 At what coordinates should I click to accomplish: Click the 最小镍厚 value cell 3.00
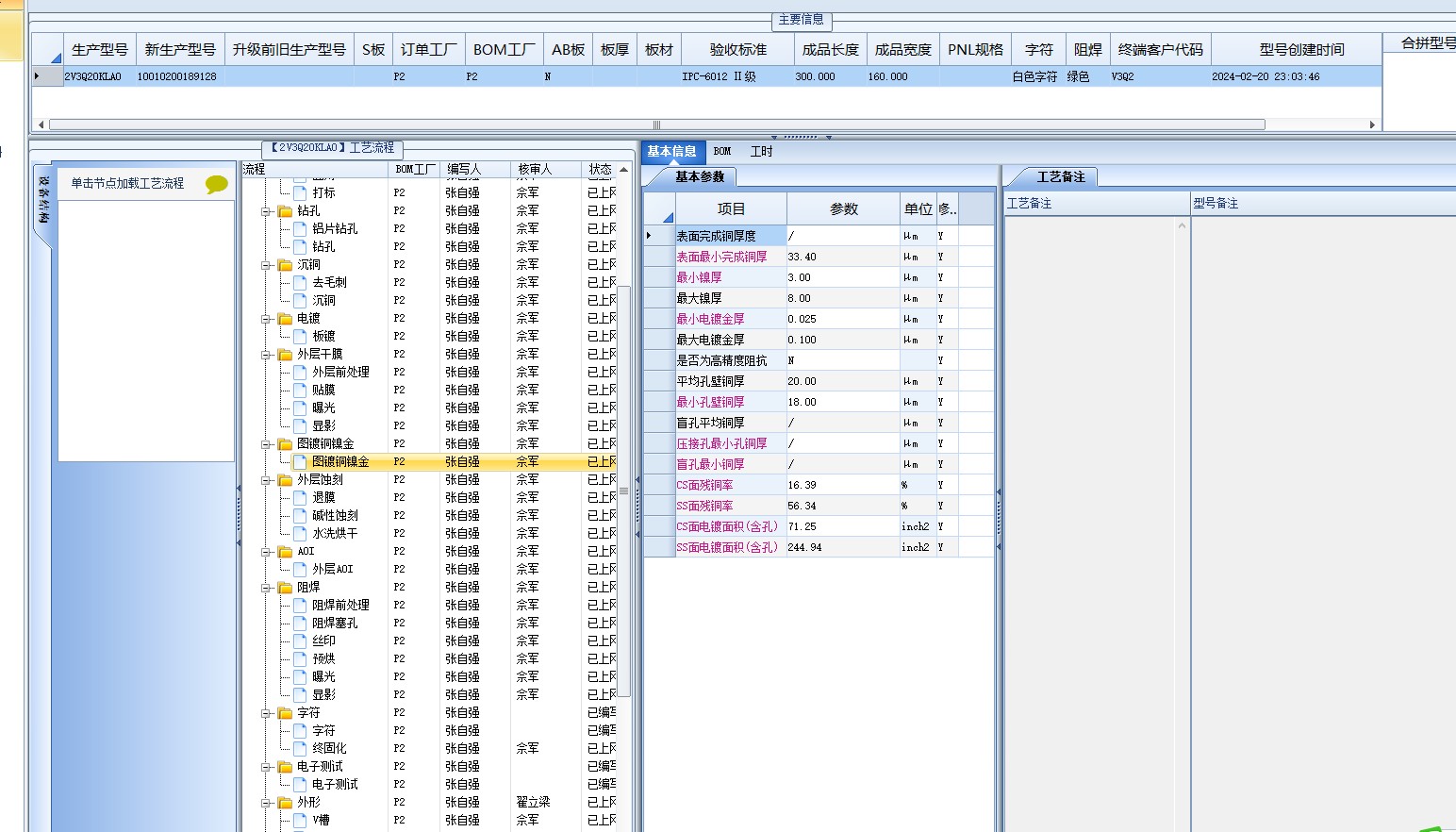[x=843, y=277]
